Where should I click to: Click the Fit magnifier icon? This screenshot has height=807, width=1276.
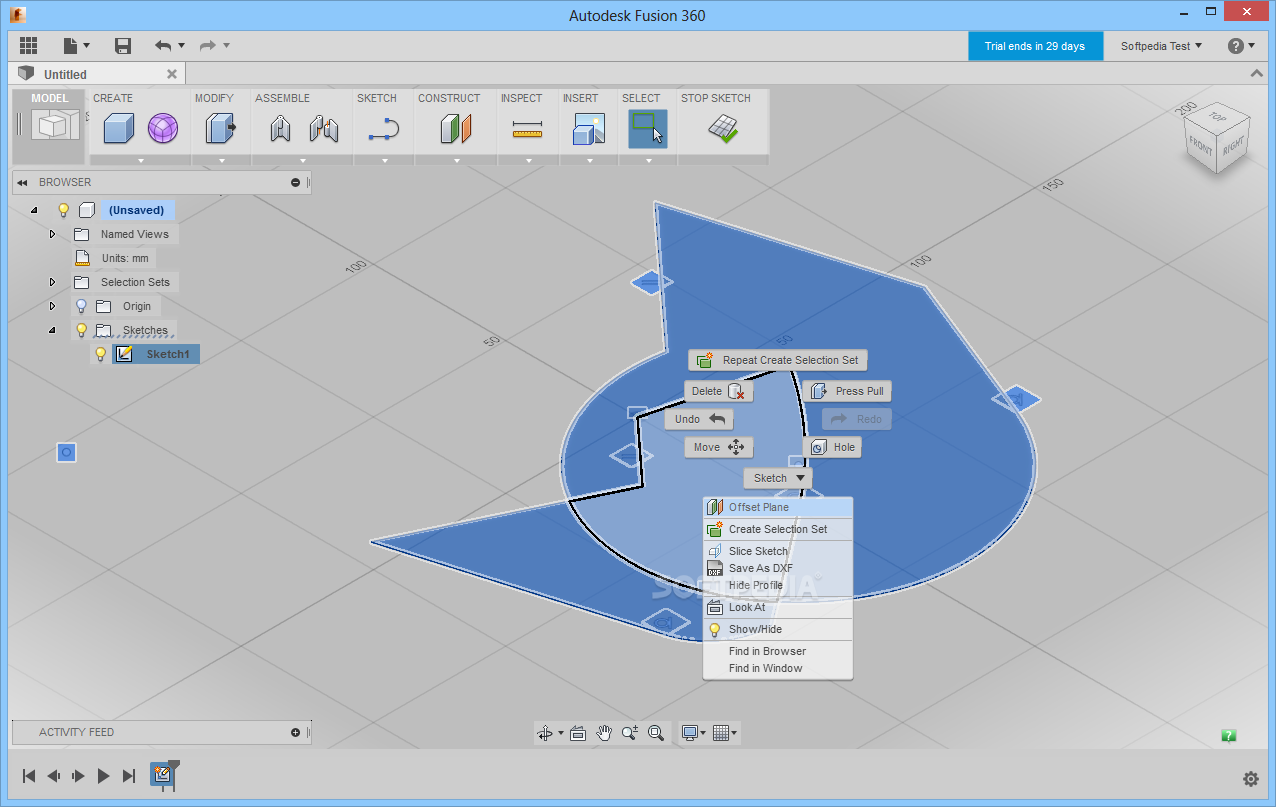click(x=656, y=733)
